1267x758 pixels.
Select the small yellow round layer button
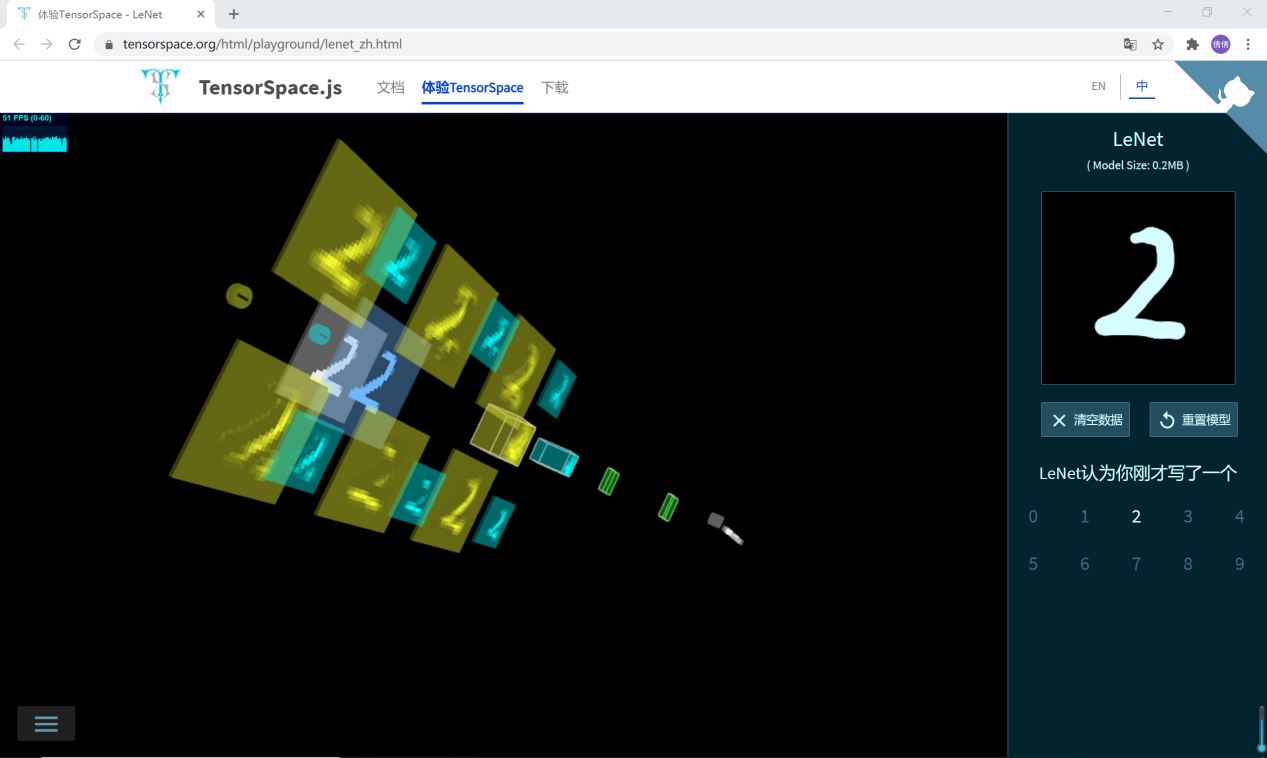click(239, 295)
